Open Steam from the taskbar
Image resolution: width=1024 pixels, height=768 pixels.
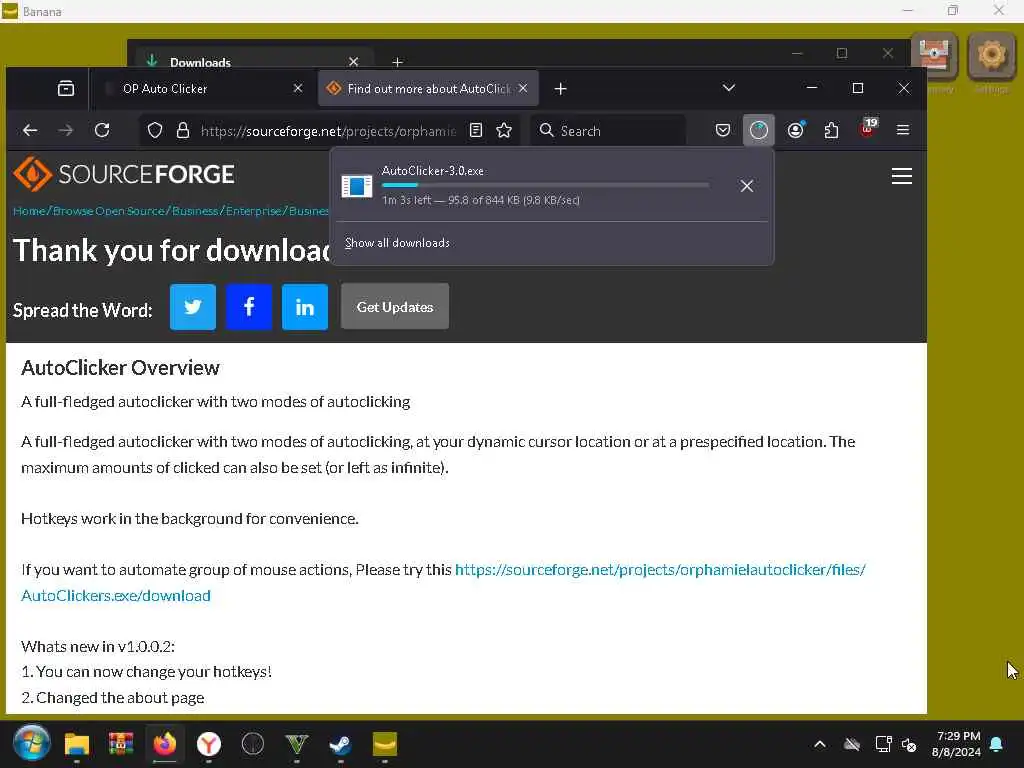tap(341, 744)
